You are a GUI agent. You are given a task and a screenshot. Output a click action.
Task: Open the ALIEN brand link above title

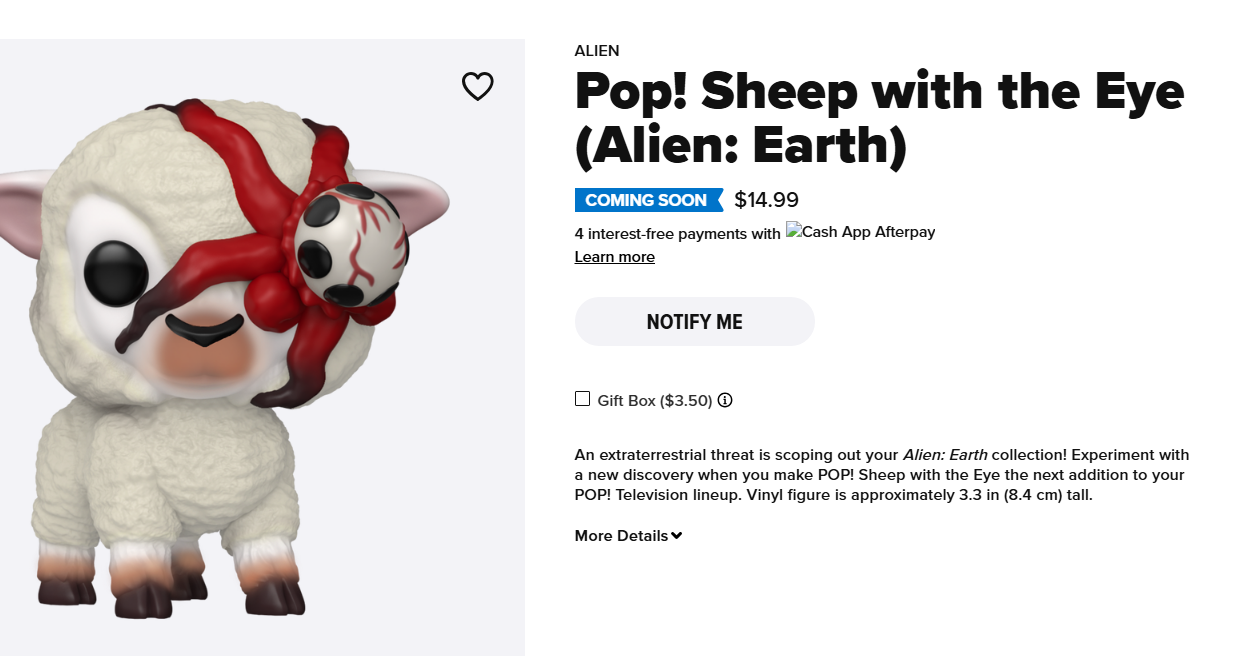click(x=596, y=51)
